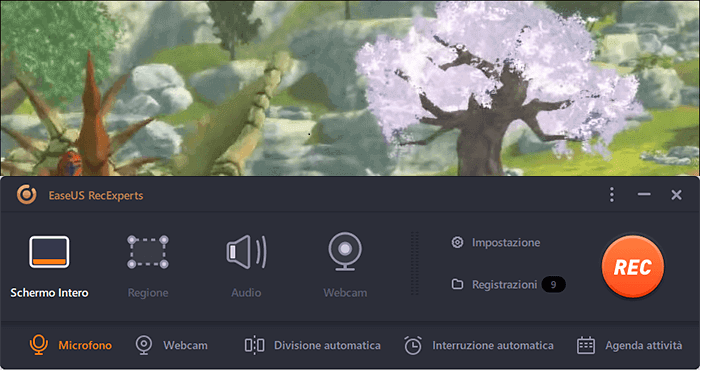Select Schermo Intero full screen mode icon
Image resolution: width=701 pixels, height=370 pixels.
click(49, 252)
